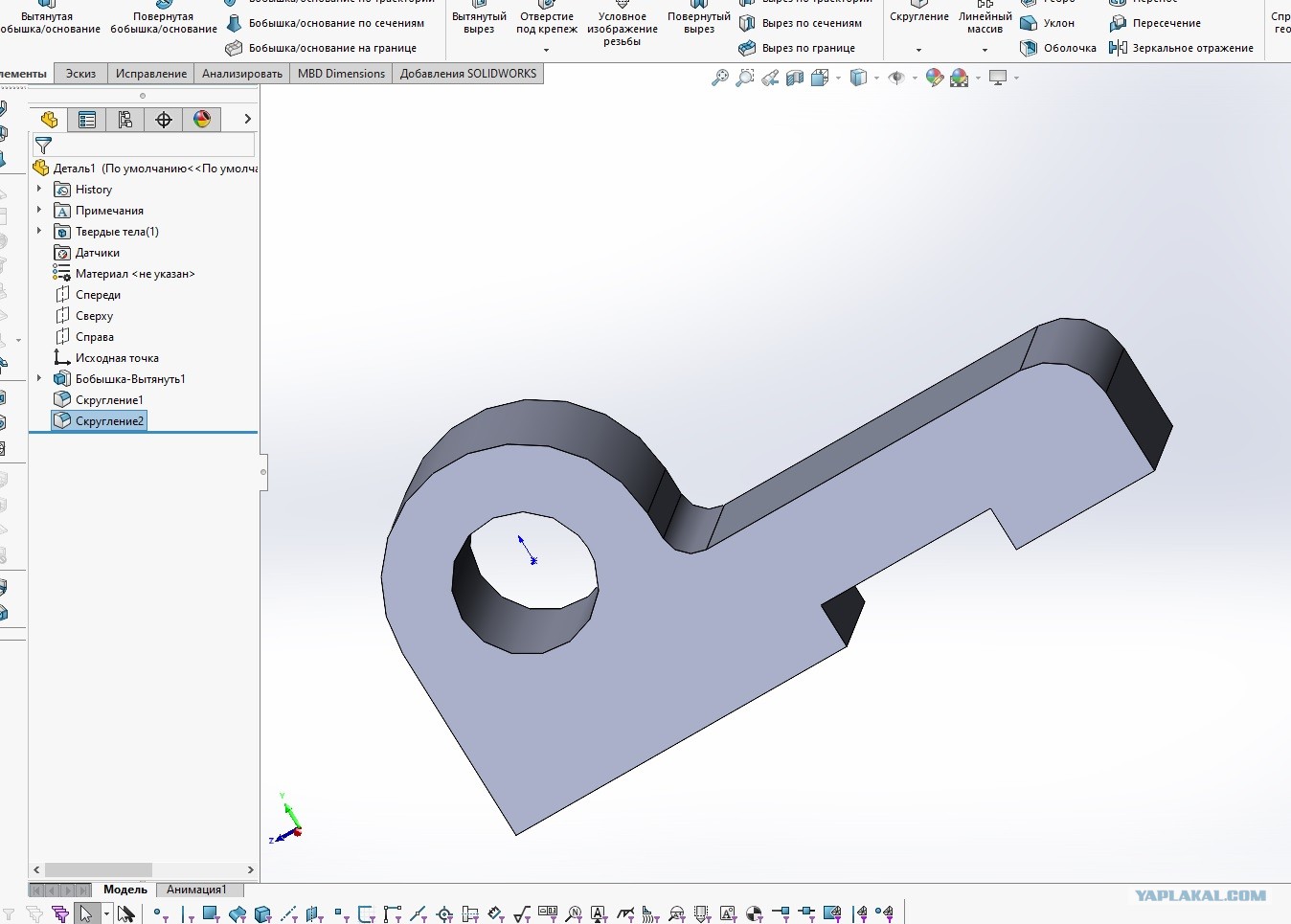Click the Apply Scene icon
The image size is (1291, 924).
(960, 78)
